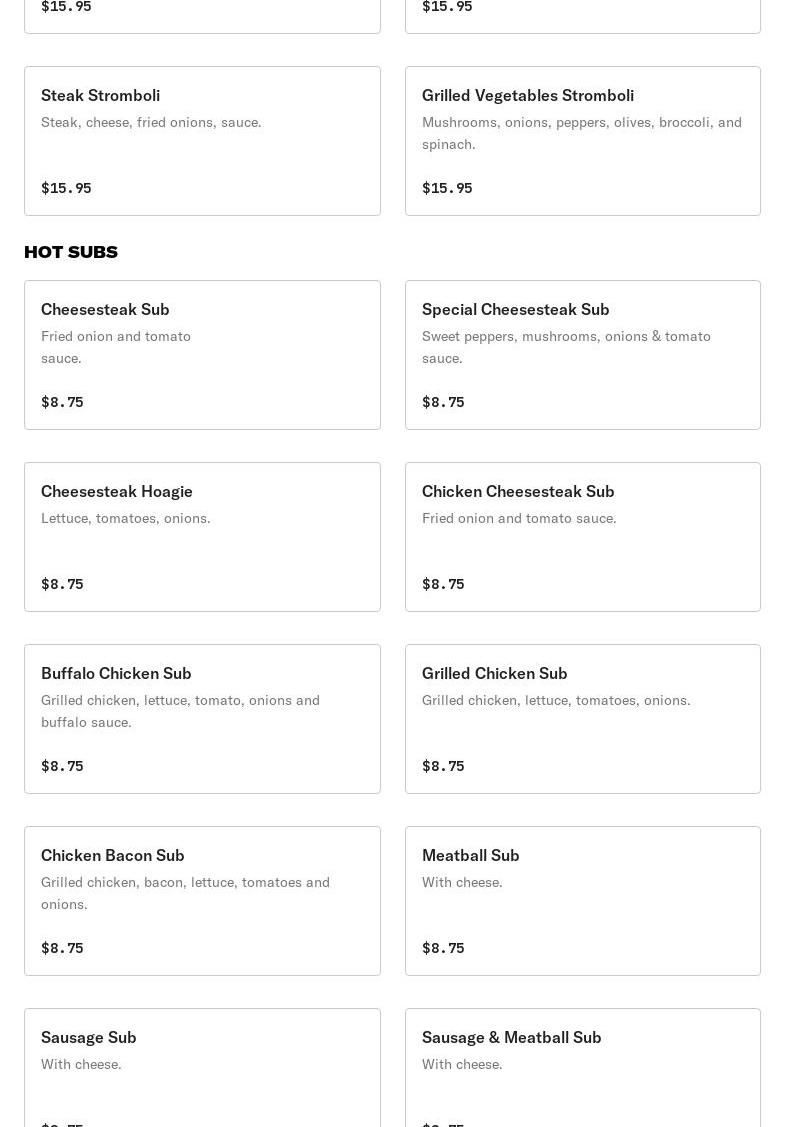
Task: Click the Cheesesteak Sub title
Action: pyautogui.click(x=105, y=309)
